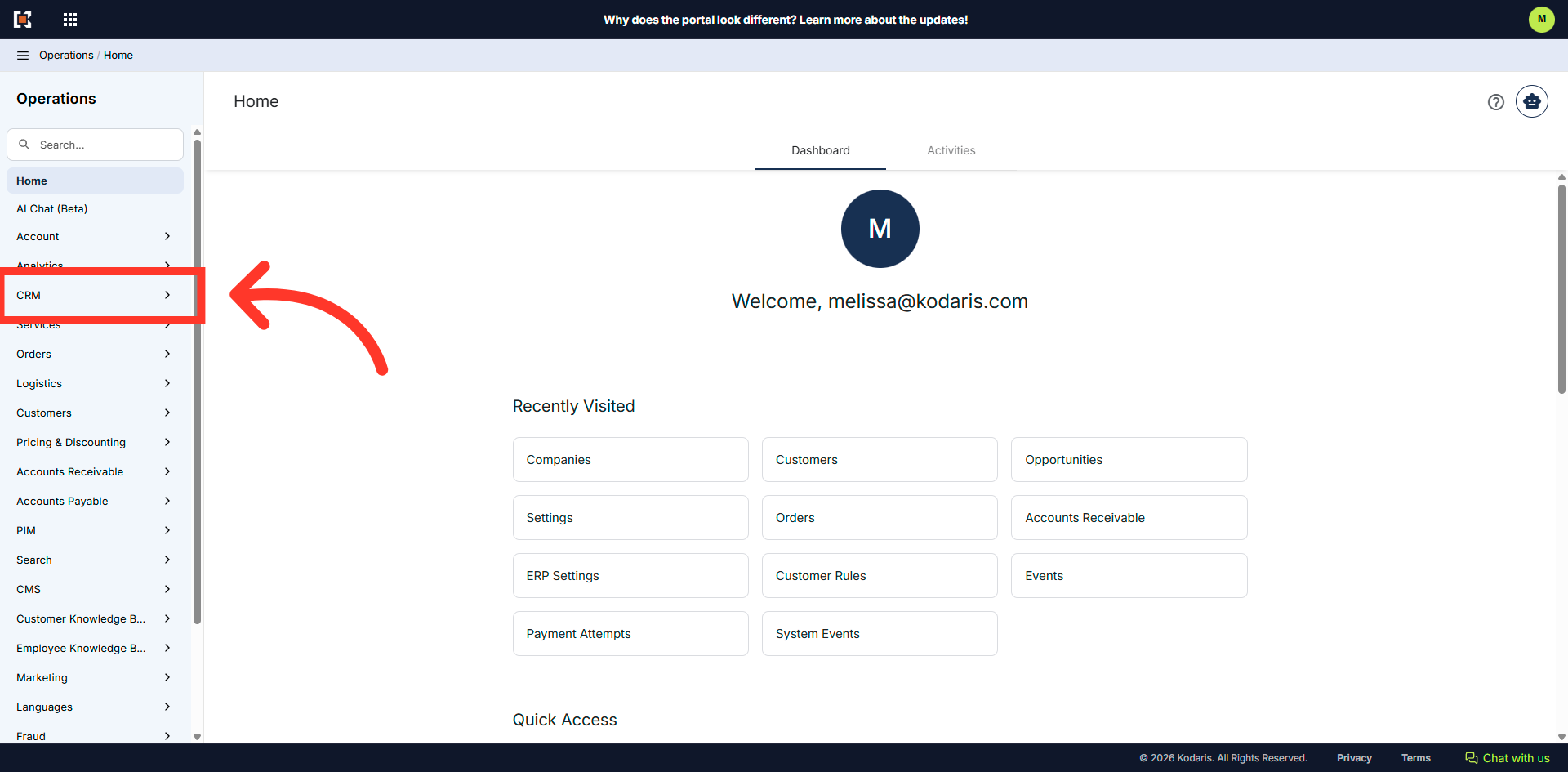1568x772 pixels.
Task: Open the Opportunities card
Action: 1129,460
